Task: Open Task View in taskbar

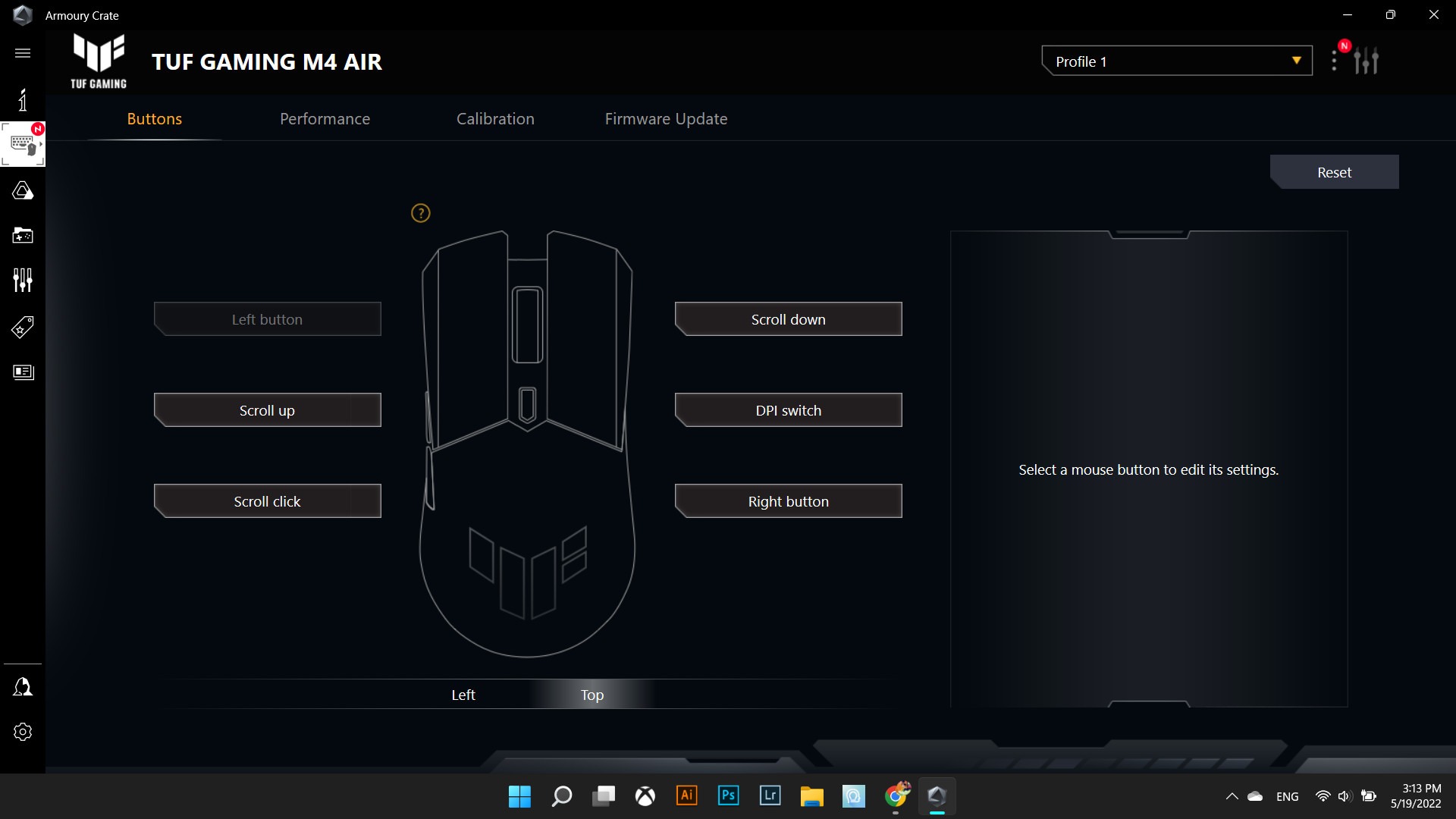Action: (604, 796)
